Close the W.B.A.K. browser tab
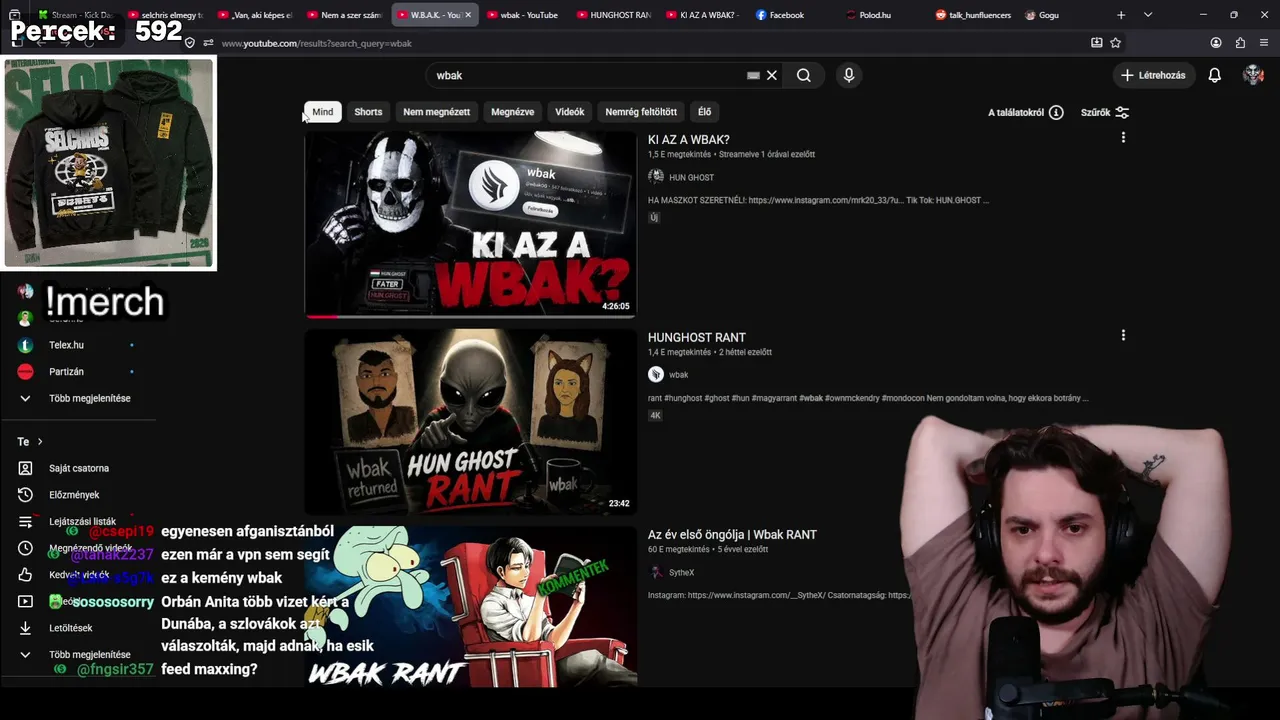The width and height of the screenshot is (1280, 720). 468,15
